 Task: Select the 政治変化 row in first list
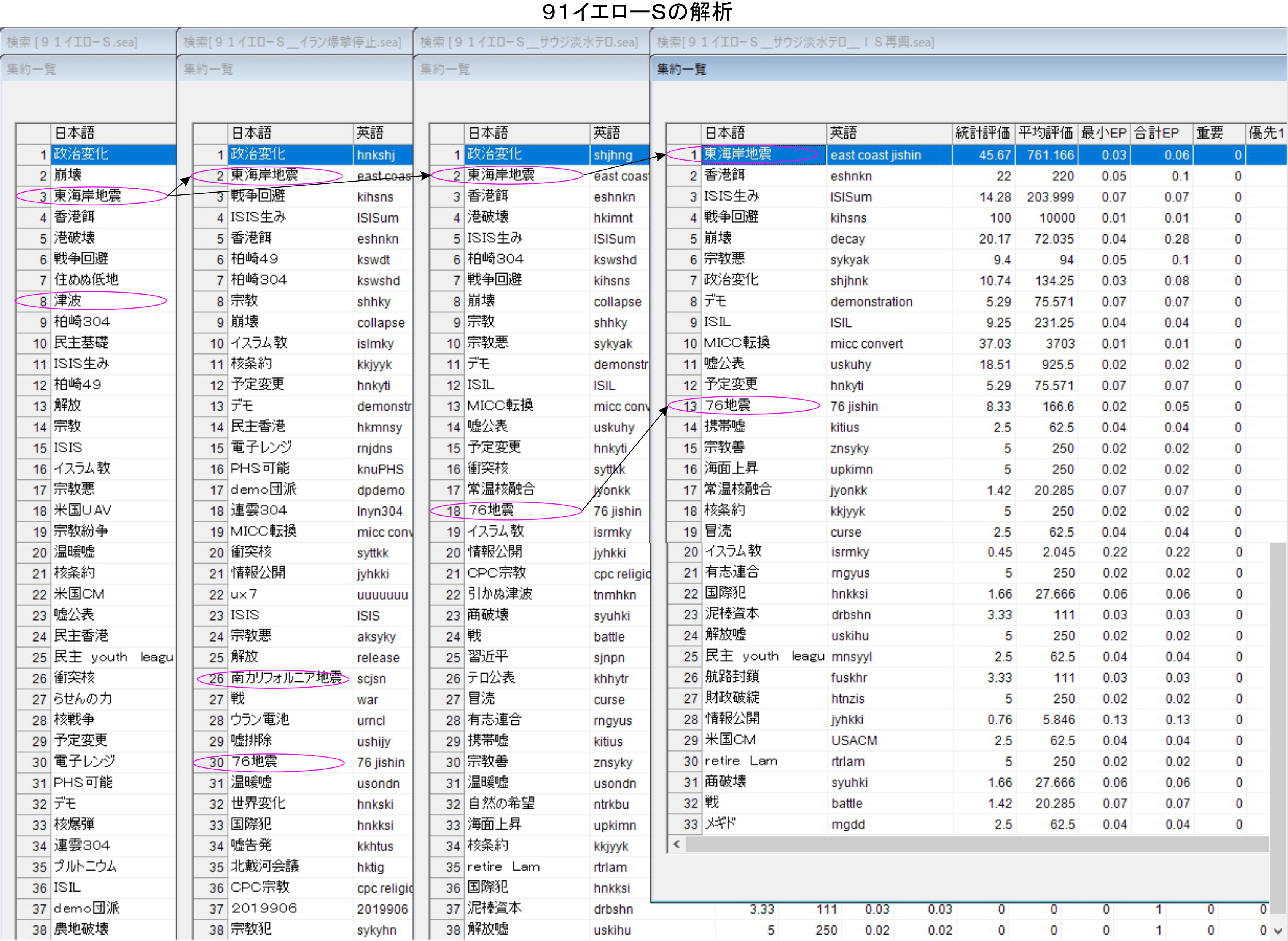pos(81,154)
